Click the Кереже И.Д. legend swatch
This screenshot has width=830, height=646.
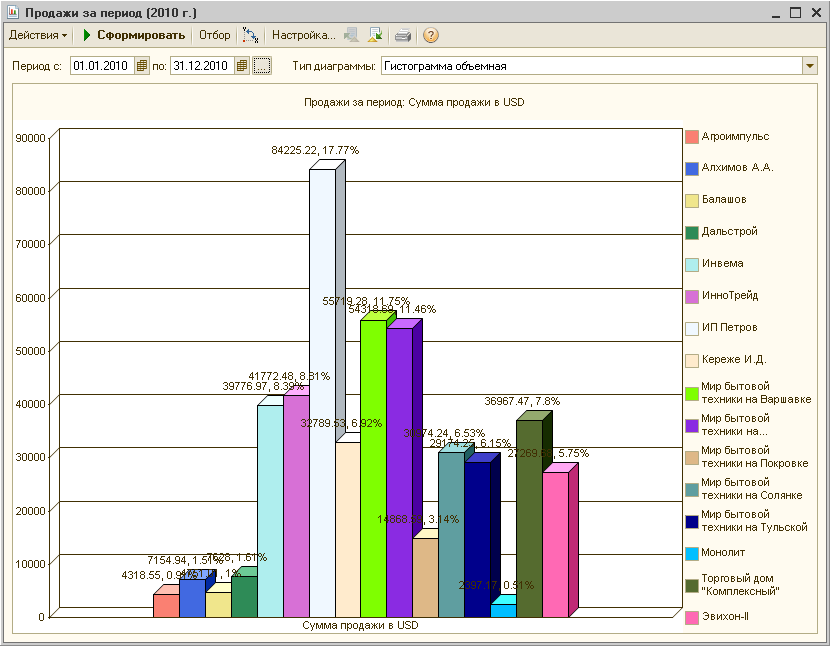click(692, 361)
